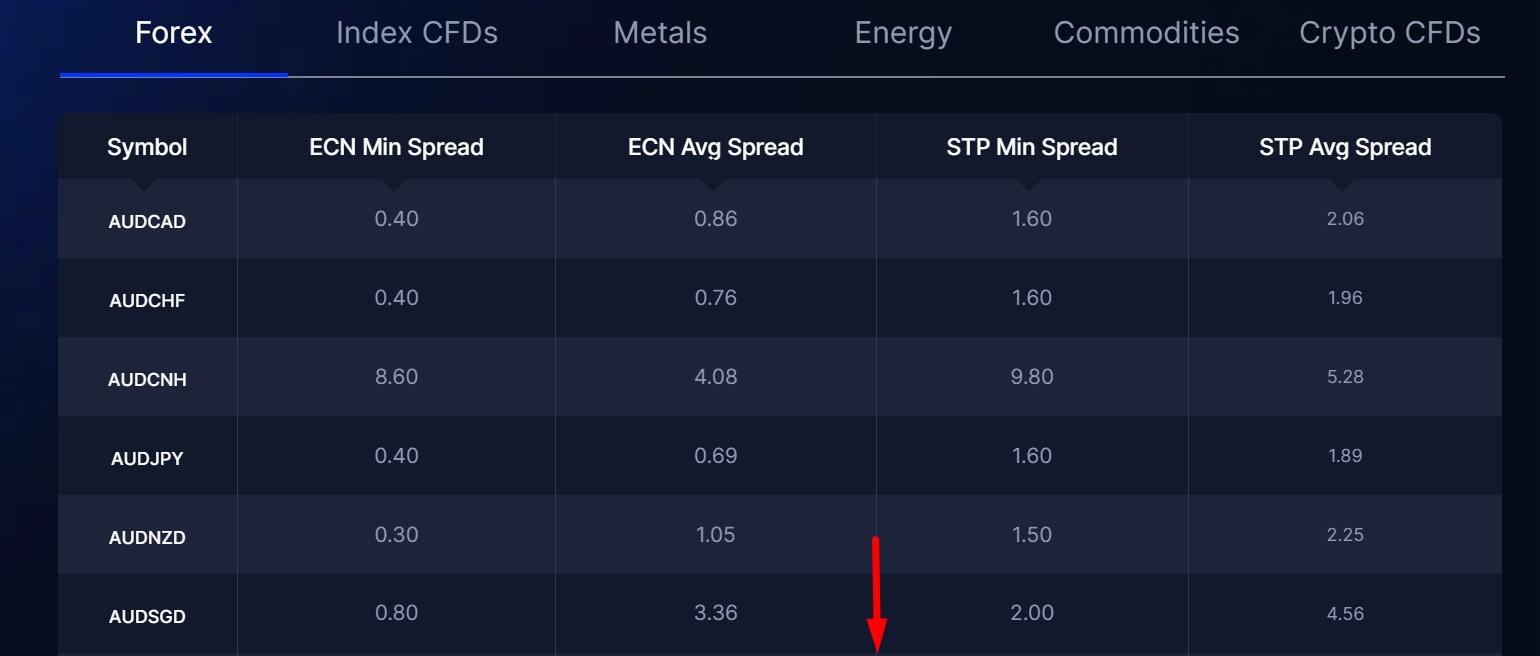The width and height of the screenshot is (1540, 656).
Task: Click the AUDCNH symbol cell
Action: (x=147, y=379)
